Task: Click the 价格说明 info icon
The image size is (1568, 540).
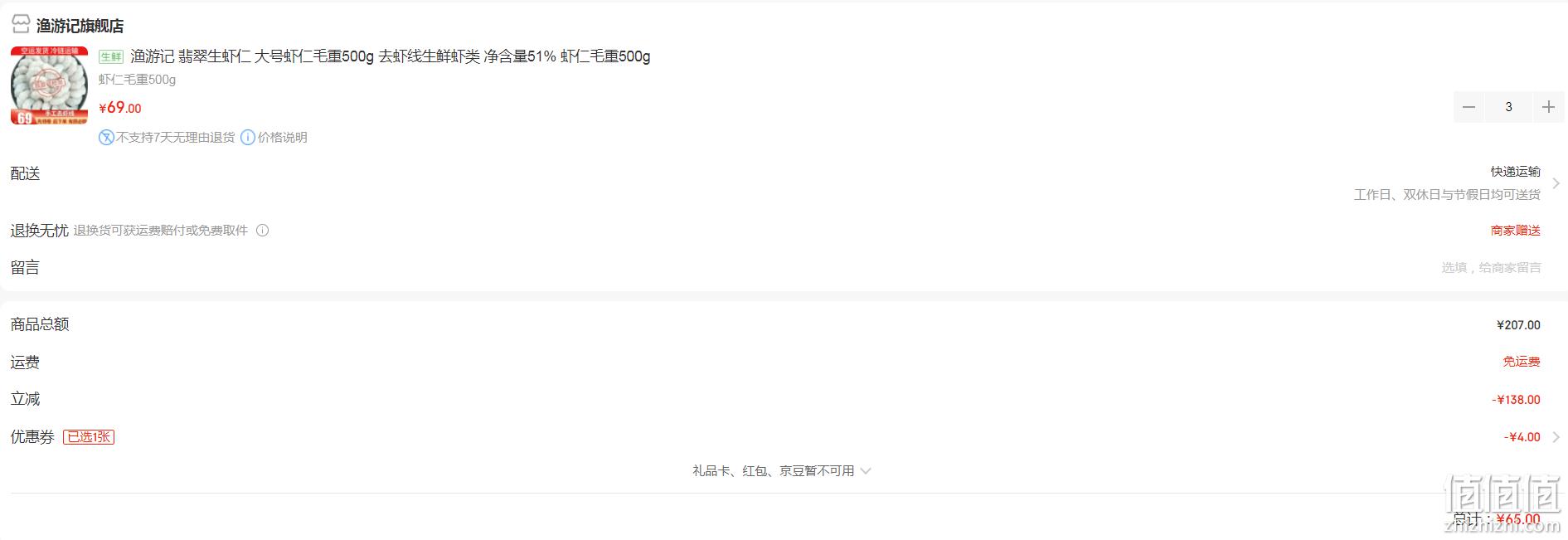Action: [248, 138]
